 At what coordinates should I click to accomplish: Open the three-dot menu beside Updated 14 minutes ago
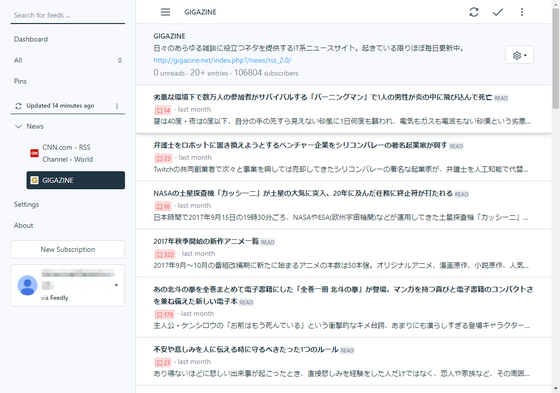tap(117, 106)
